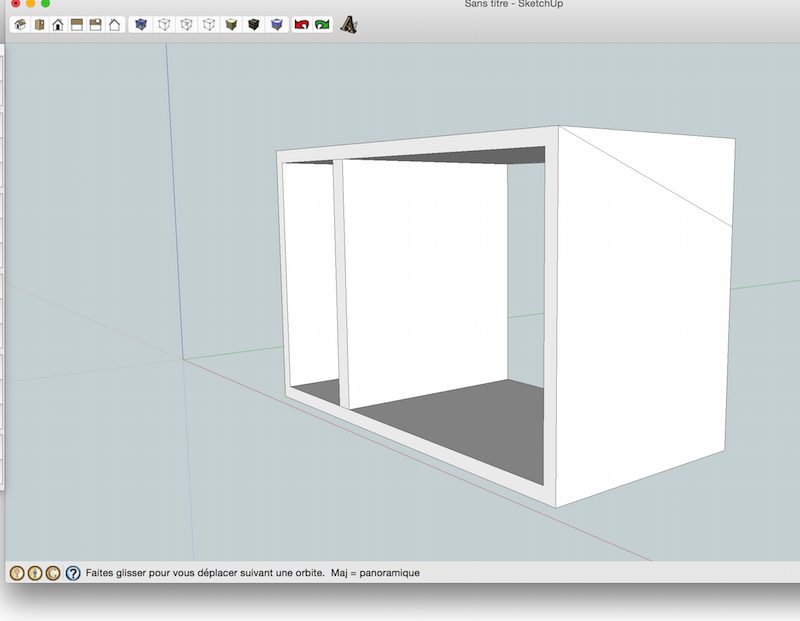Screen dimensions: 800x621
Task: Switch to the Left view outline icon
Action: (x=114, y=24)
